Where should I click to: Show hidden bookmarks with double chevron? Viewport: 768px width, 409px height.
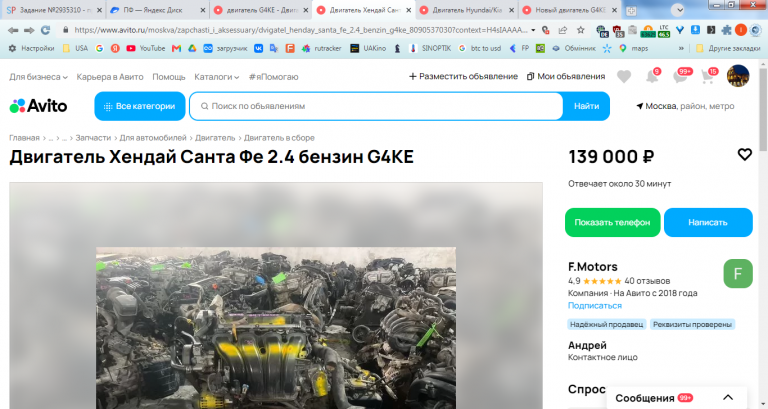pos(681,48)
